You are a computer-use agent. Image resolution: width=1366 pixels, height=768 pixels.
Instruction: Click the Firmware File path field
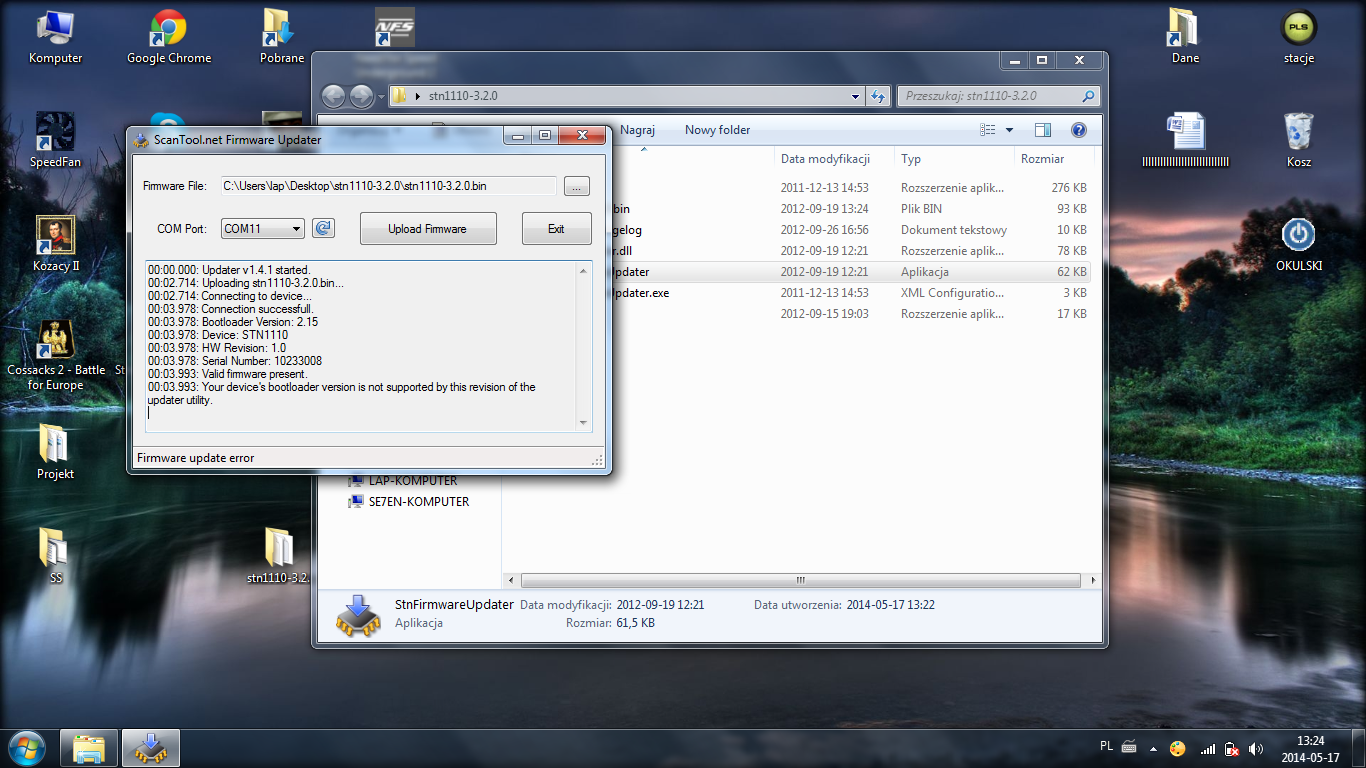[x=388, y=186]
